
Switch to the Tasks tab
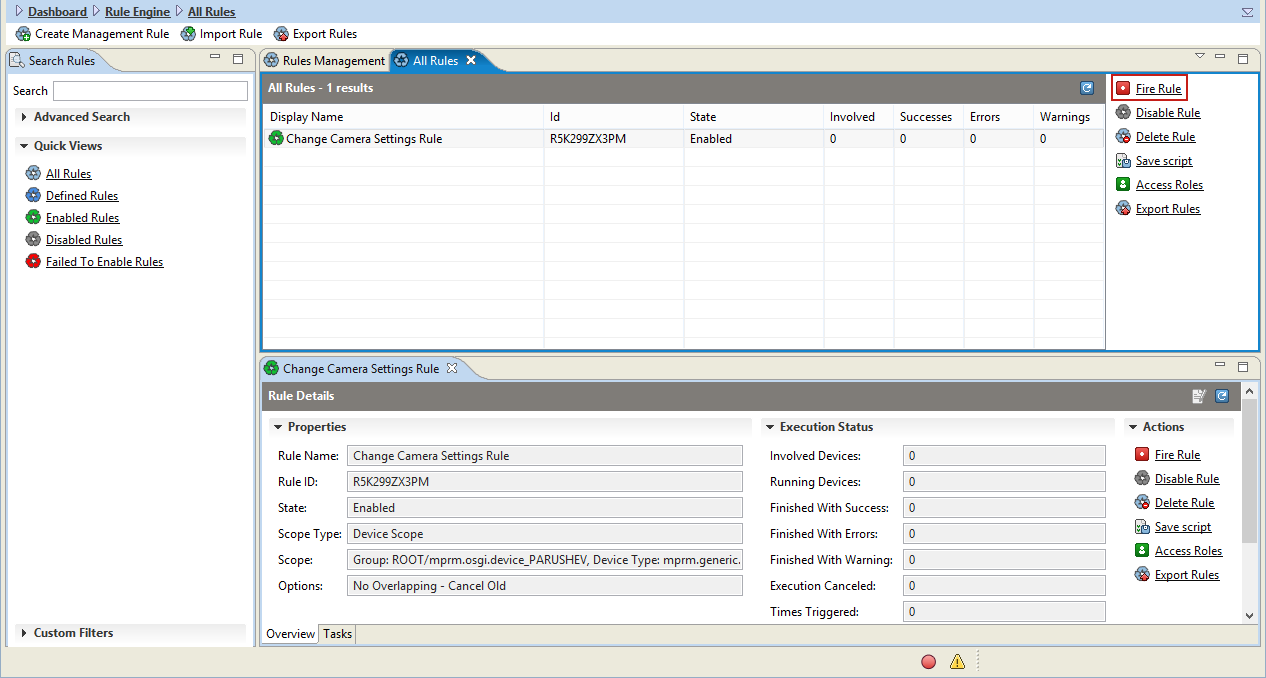pos(337,634)
